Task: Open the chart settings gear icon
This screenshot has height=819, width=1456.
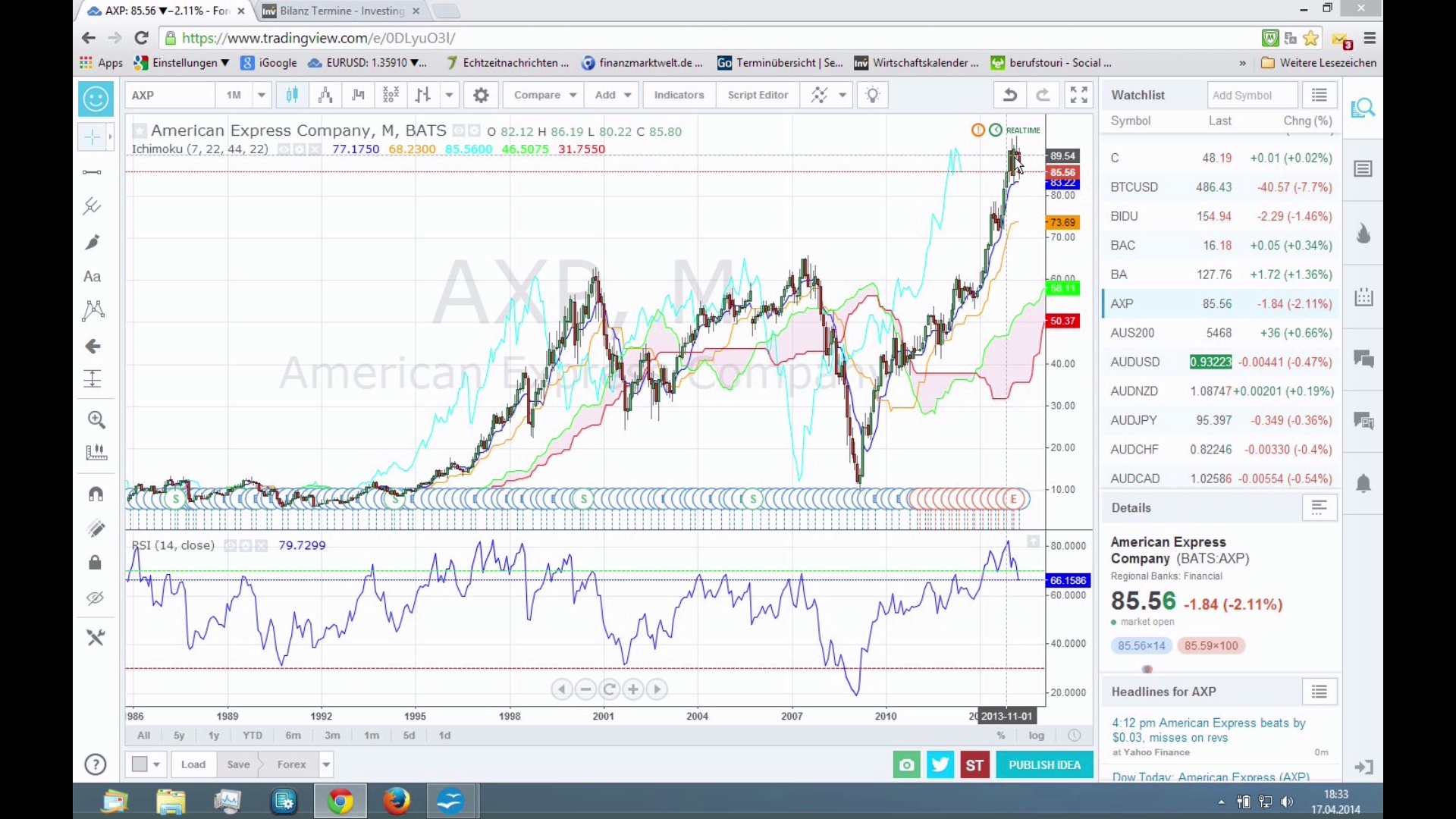Action: [x=481, y=95]
